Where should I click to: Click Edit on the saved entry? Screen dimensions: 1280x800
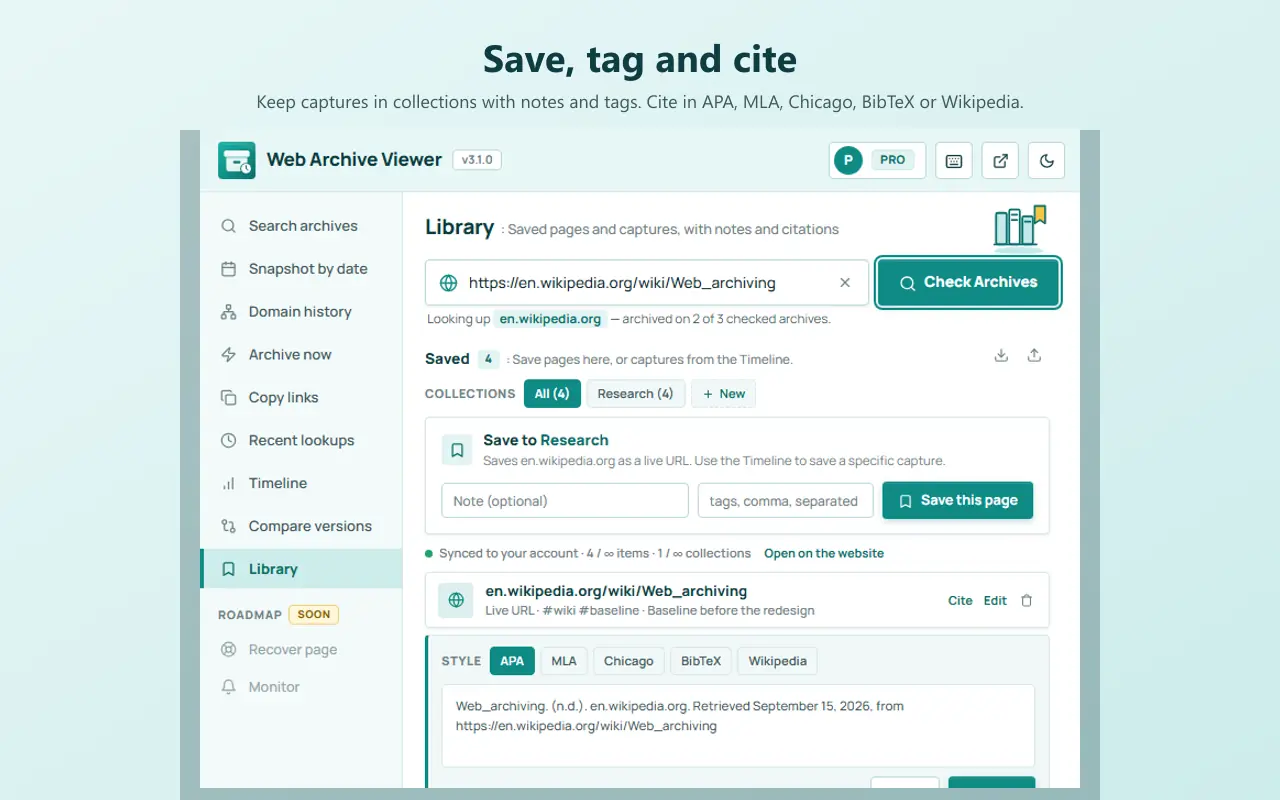tap(995, 601)
